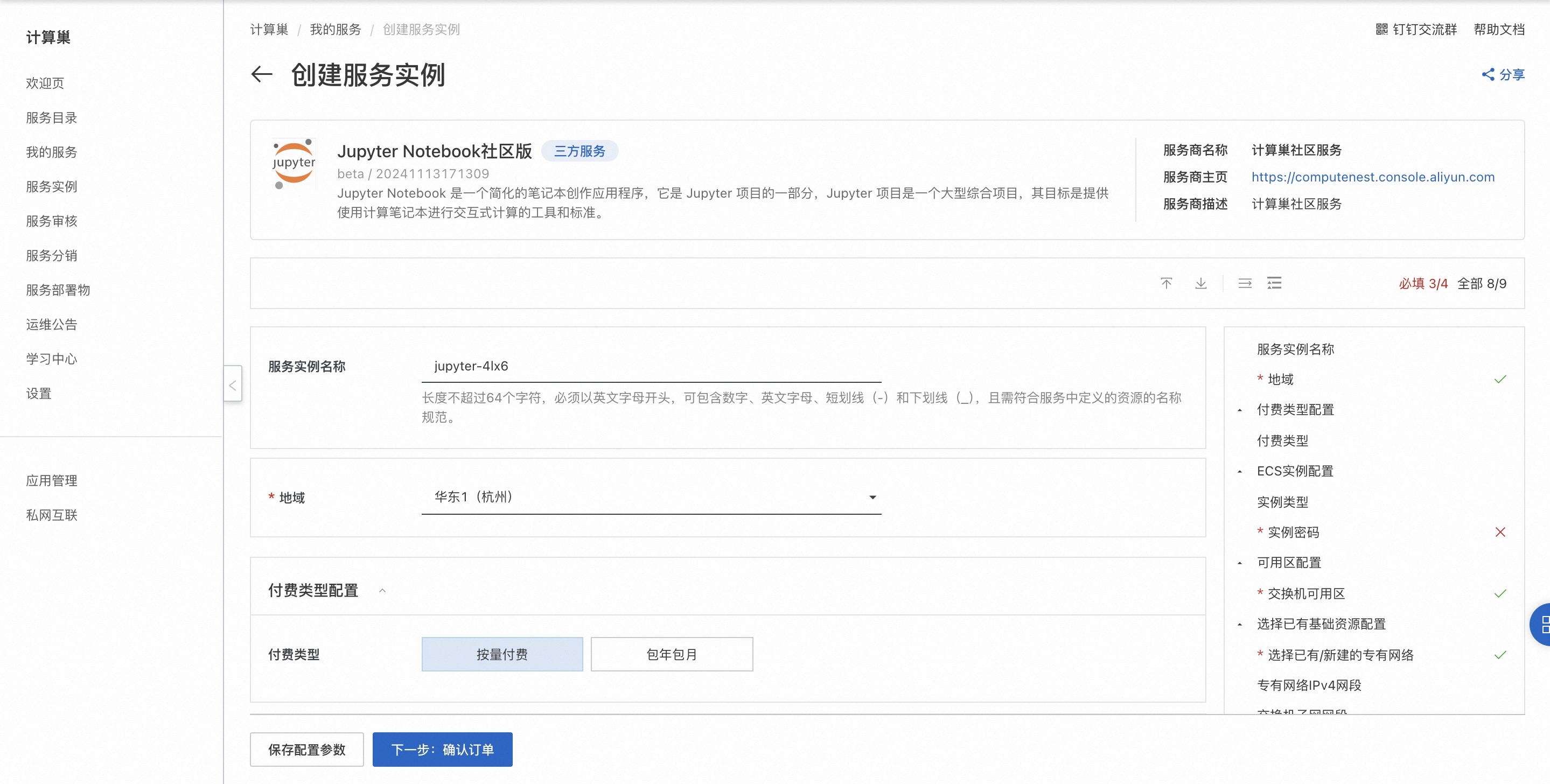
Task: Click the back arrow beside 创建服务实例
Action: tap(262, 75)
